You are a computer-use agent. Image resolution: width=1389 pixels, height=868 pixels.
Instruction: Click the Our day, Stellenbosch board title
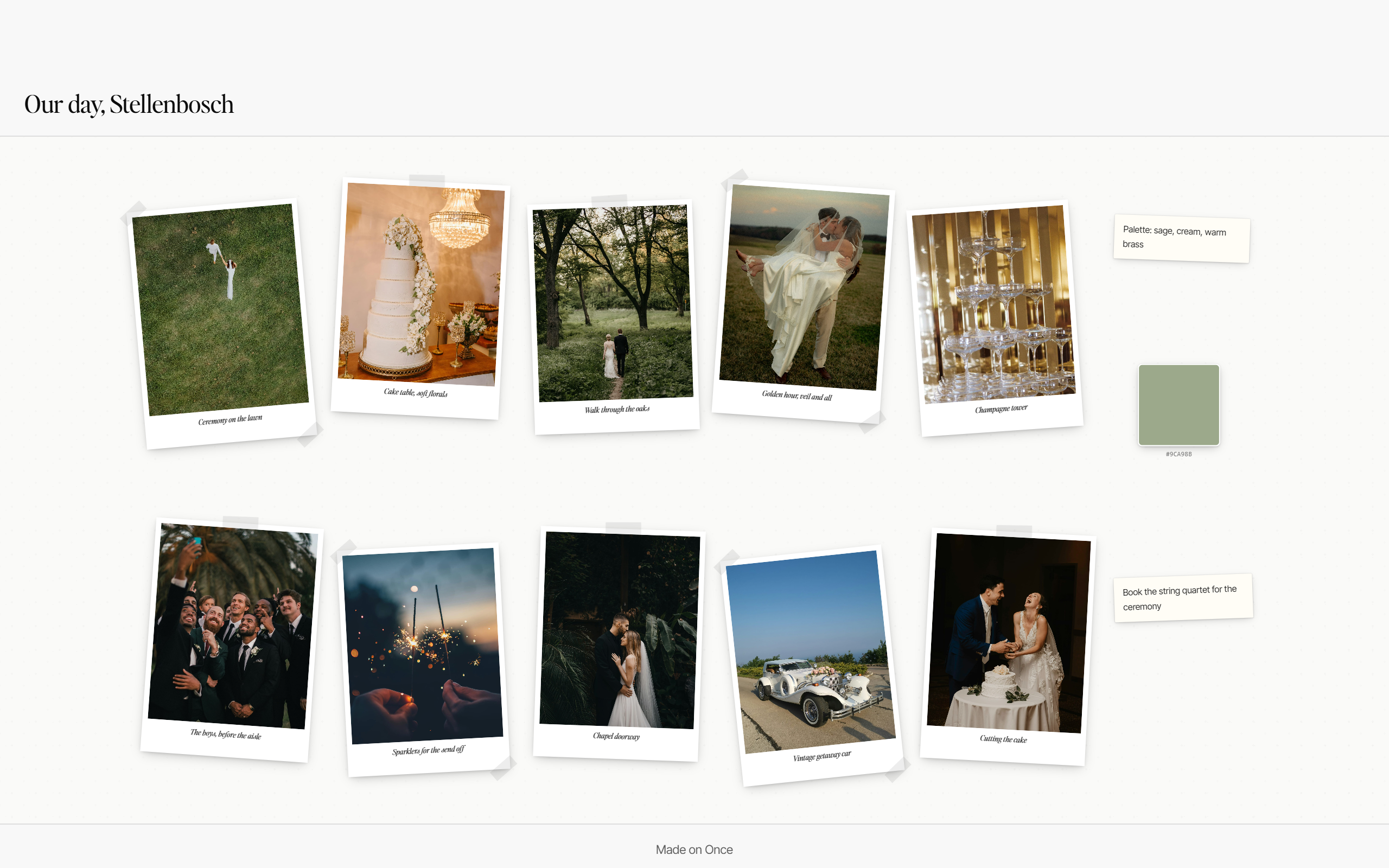(x=129, y=104)
